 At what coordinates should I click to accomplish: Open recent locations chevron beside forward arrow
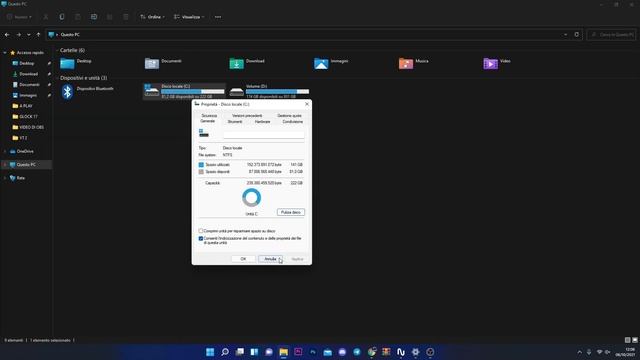[x=29, y=35]
